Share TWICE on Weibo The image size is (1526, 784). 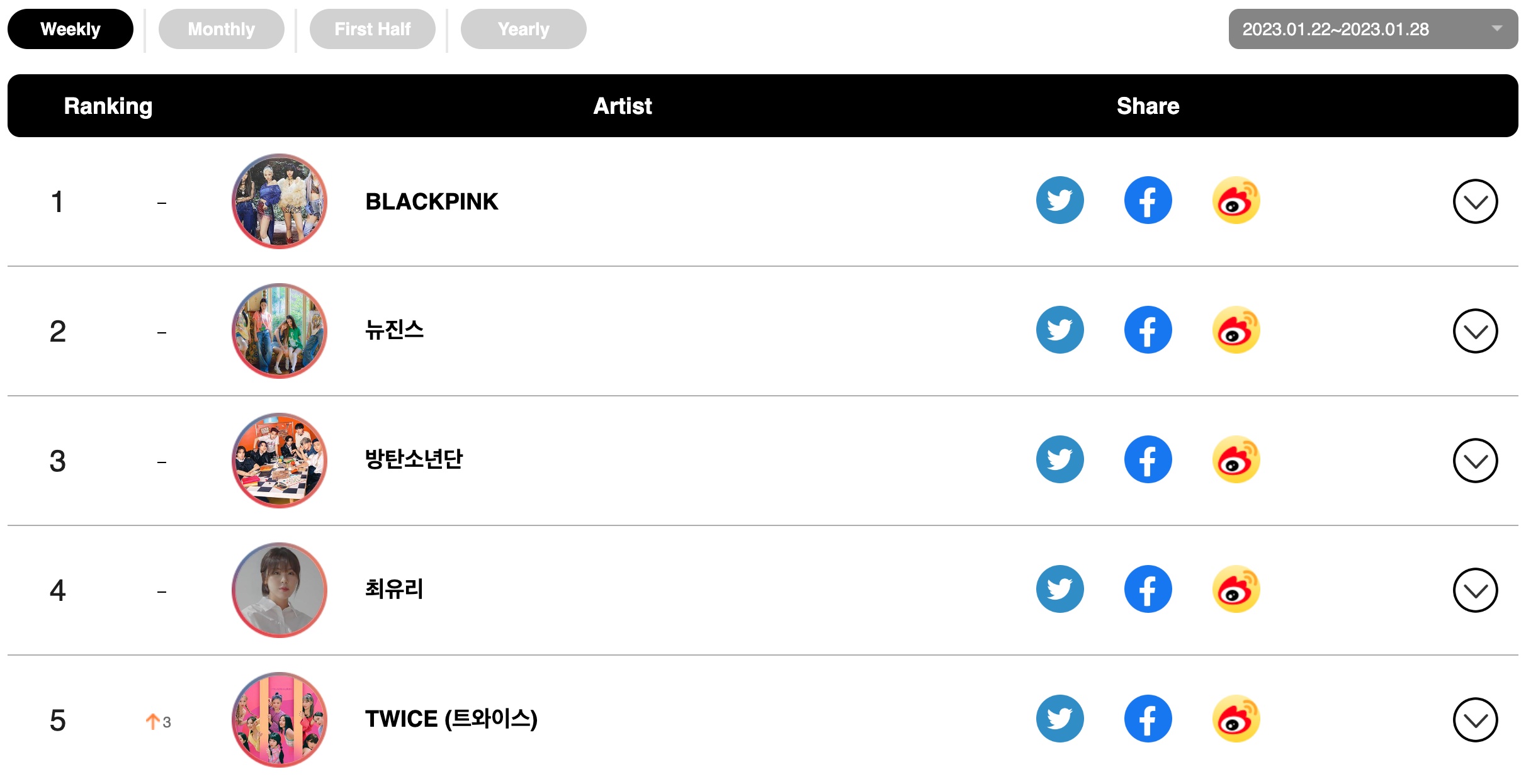pos(1236,719)
